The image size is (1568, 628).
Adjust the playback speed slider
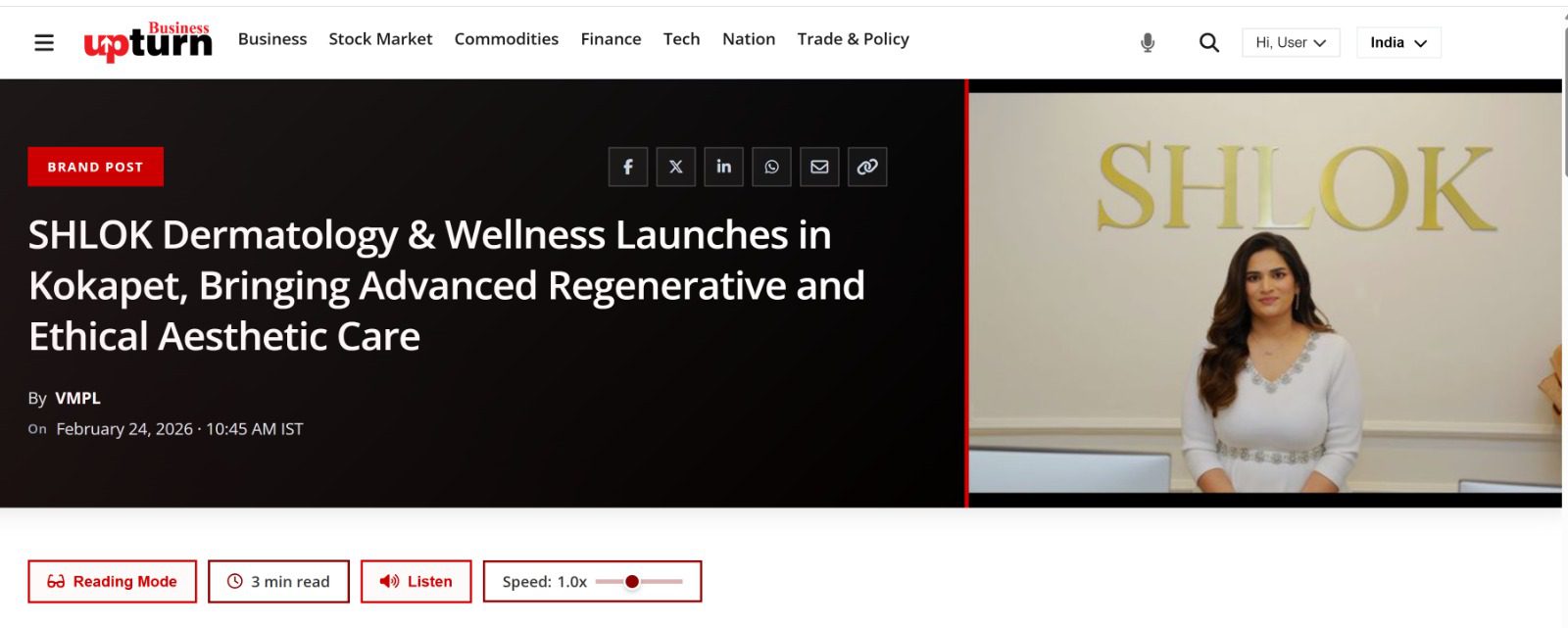pyautogui.click(x=632, y=582)
